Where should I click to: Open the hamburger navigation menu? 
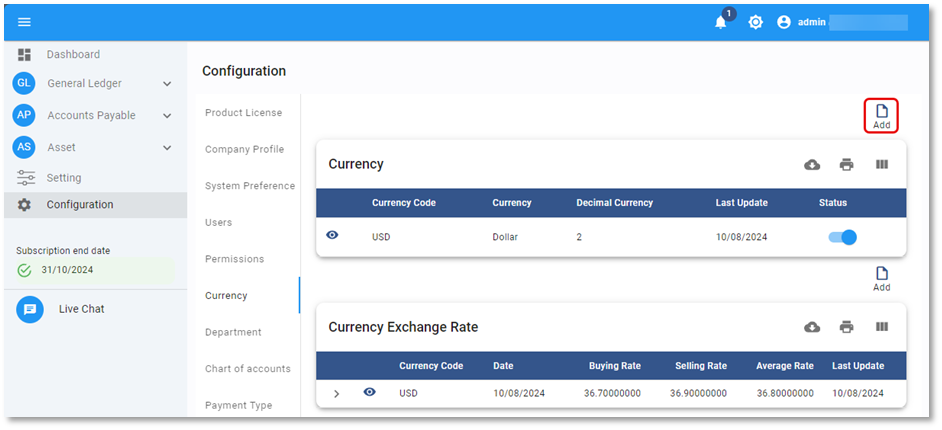click(x=25, y=22)
